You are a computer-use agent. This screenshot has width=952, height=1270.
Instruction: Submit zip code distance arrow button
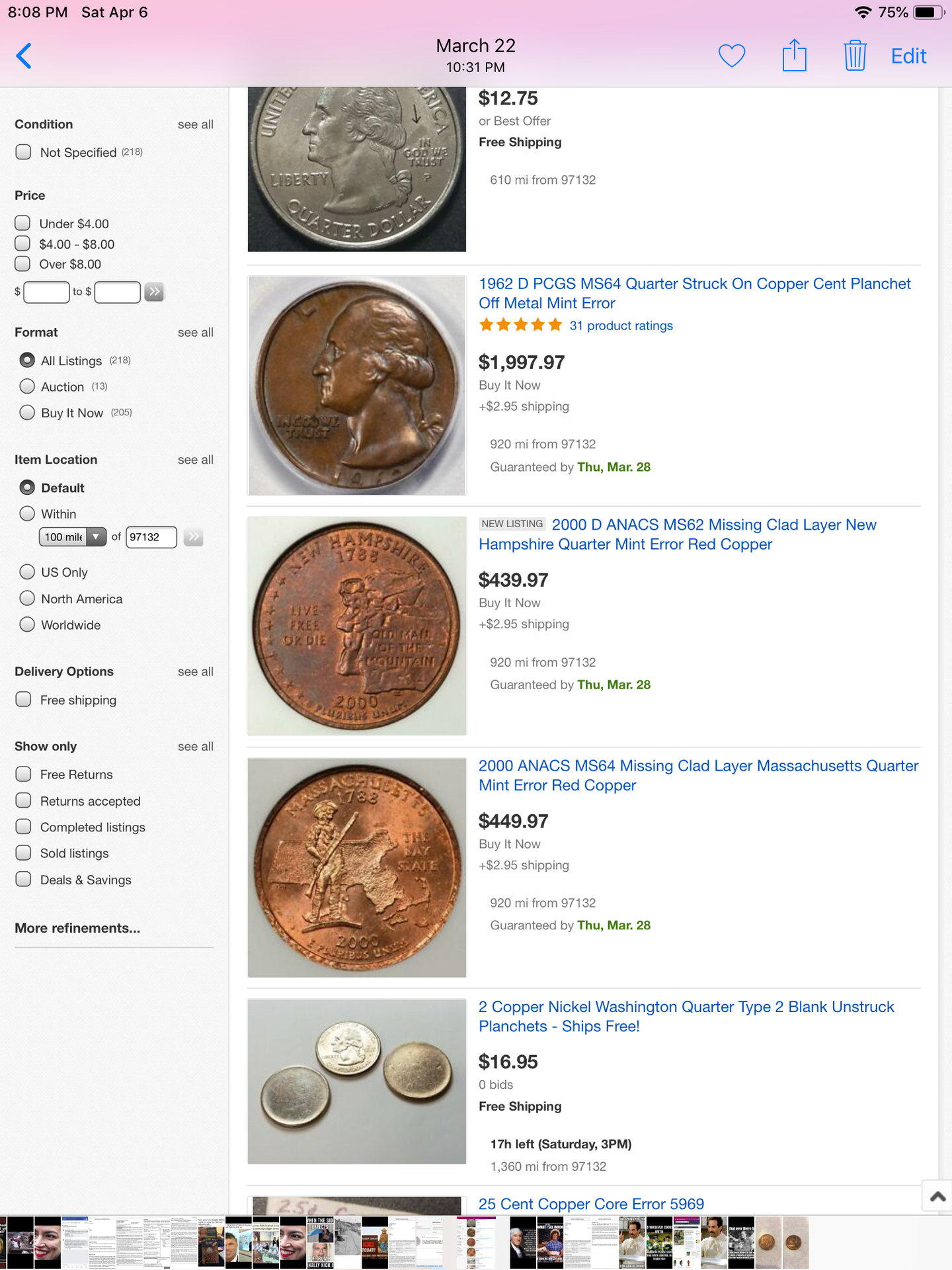(x=193, y=537)
